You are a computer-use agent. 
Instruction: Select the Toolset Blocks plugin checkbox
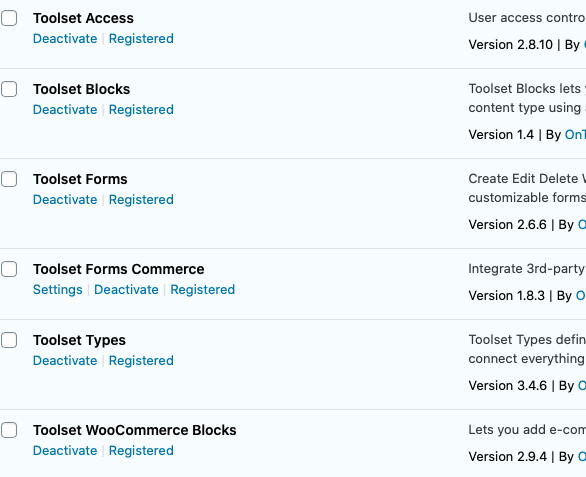(x=9, y=89)
